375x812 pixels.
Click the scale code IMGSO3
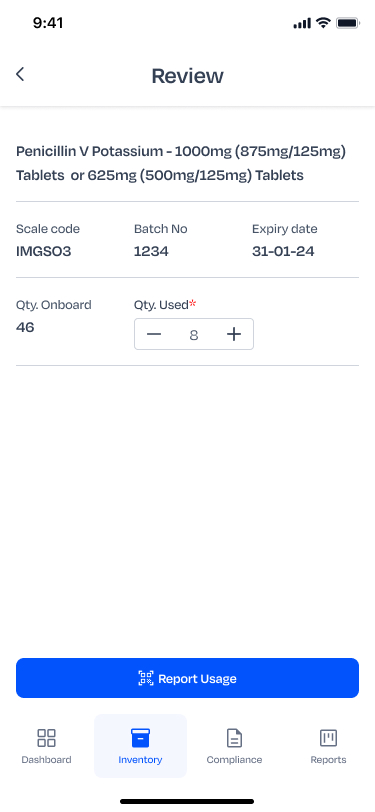(x=44, y=252)
